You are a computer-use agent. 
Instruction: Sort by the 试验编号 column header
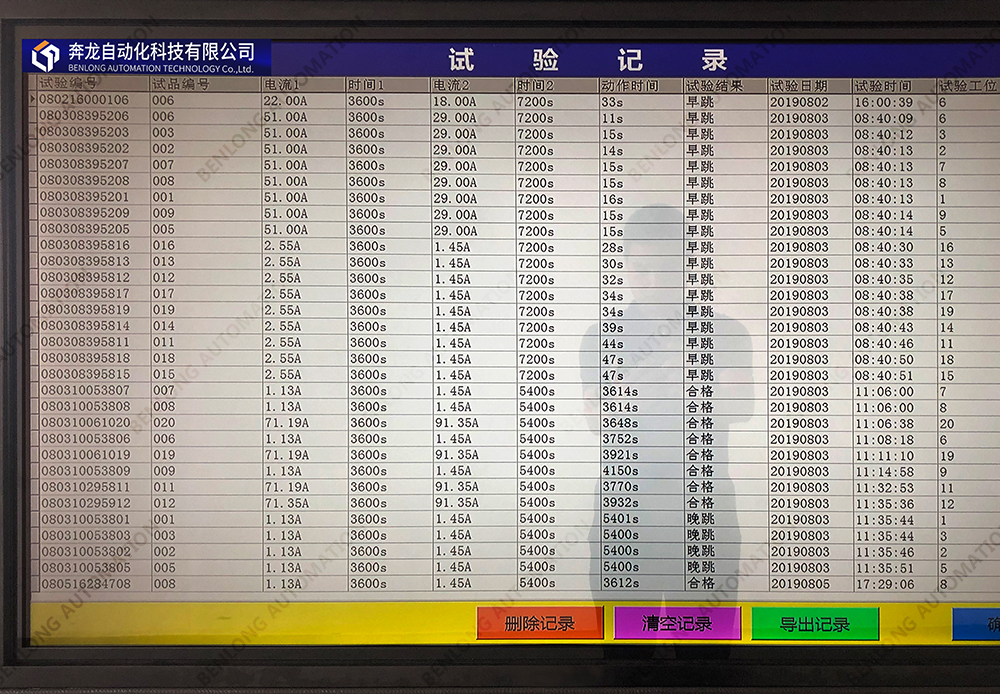(70, 85)
